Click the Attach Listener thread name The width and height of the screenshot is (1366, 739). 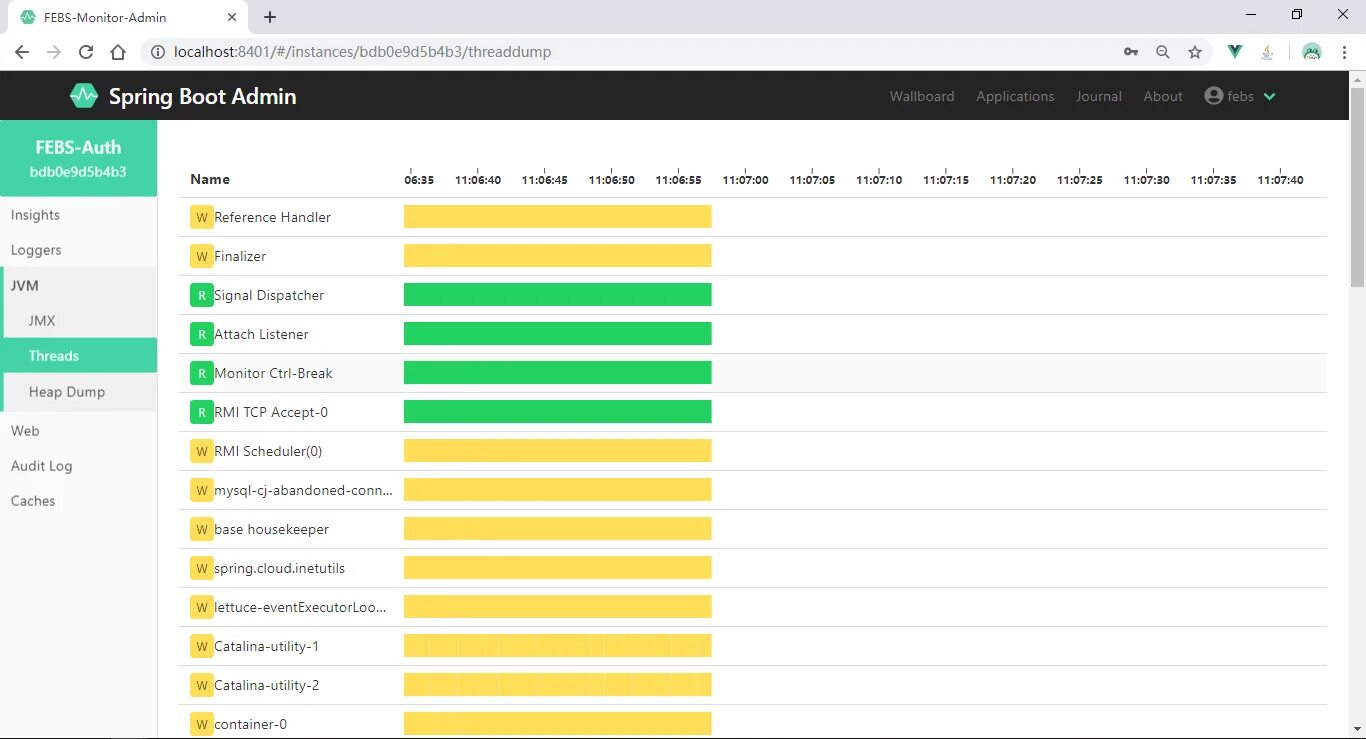coord(261,334)
